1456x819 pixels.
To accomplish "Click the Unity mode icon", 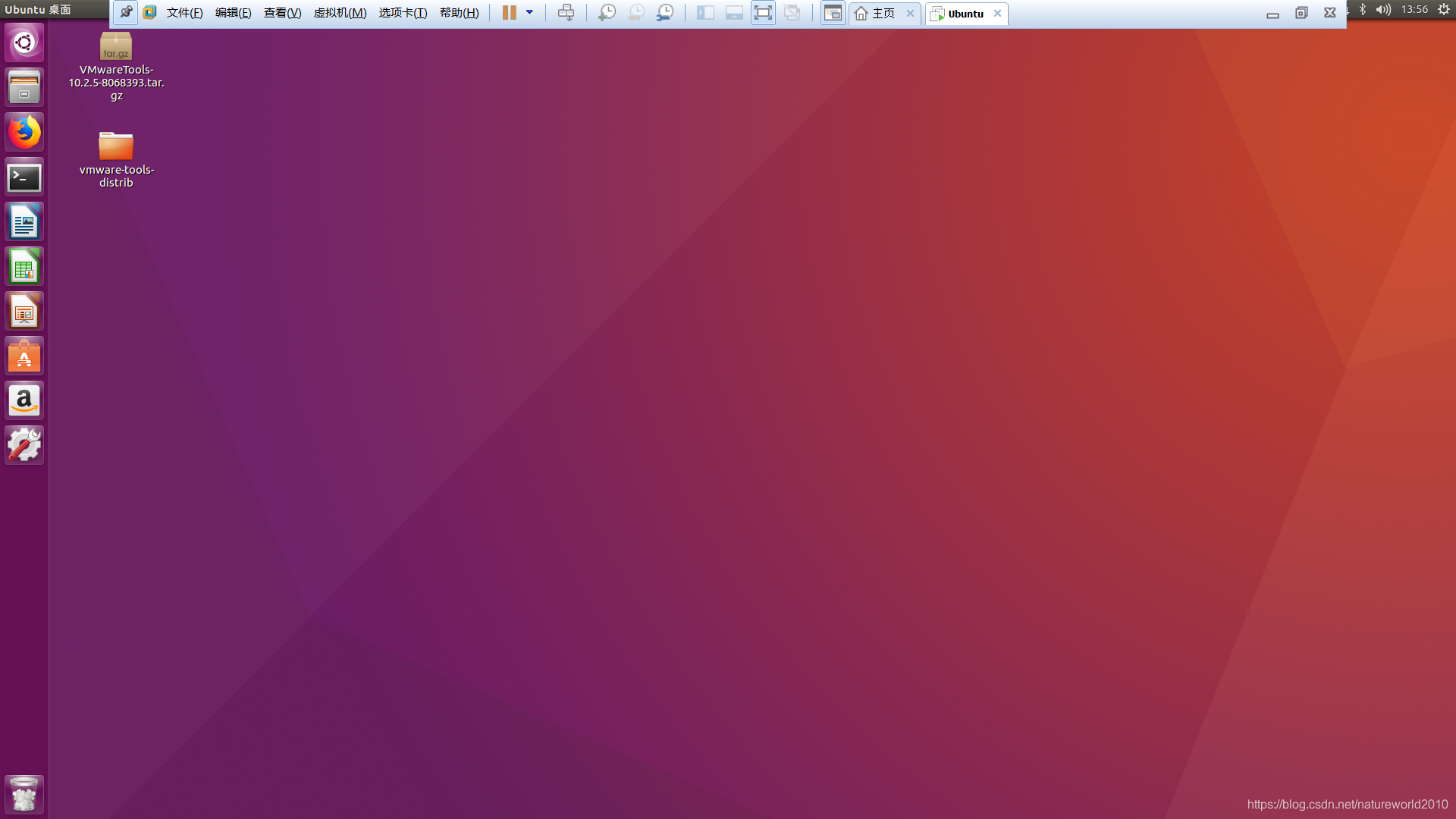I will point(792,13).
